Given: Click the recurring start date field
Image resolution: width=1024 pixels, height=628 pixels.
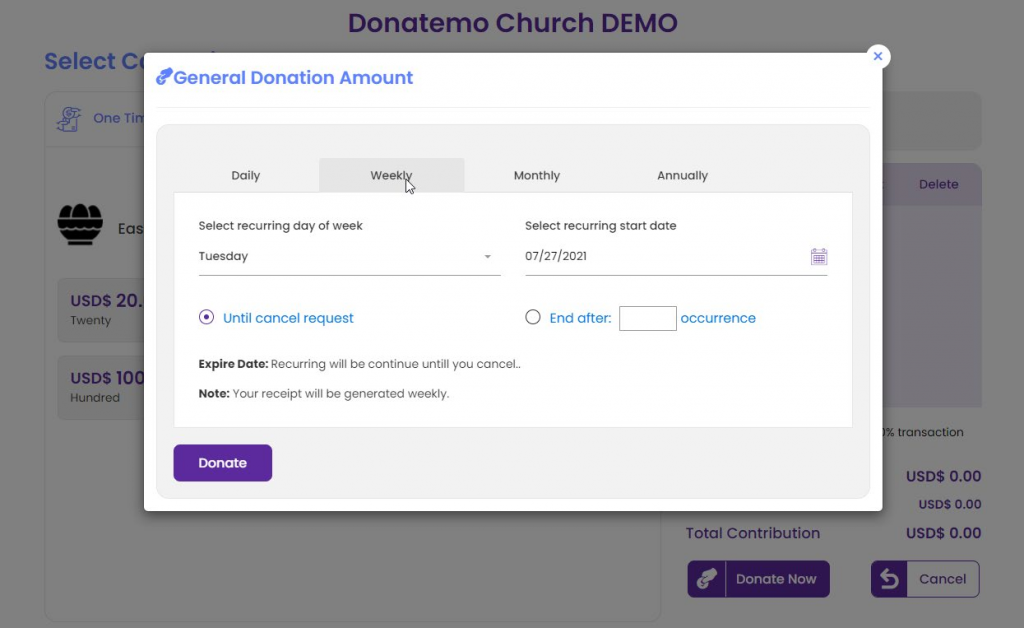Looking at the screenshot, I should pos(660,257).
